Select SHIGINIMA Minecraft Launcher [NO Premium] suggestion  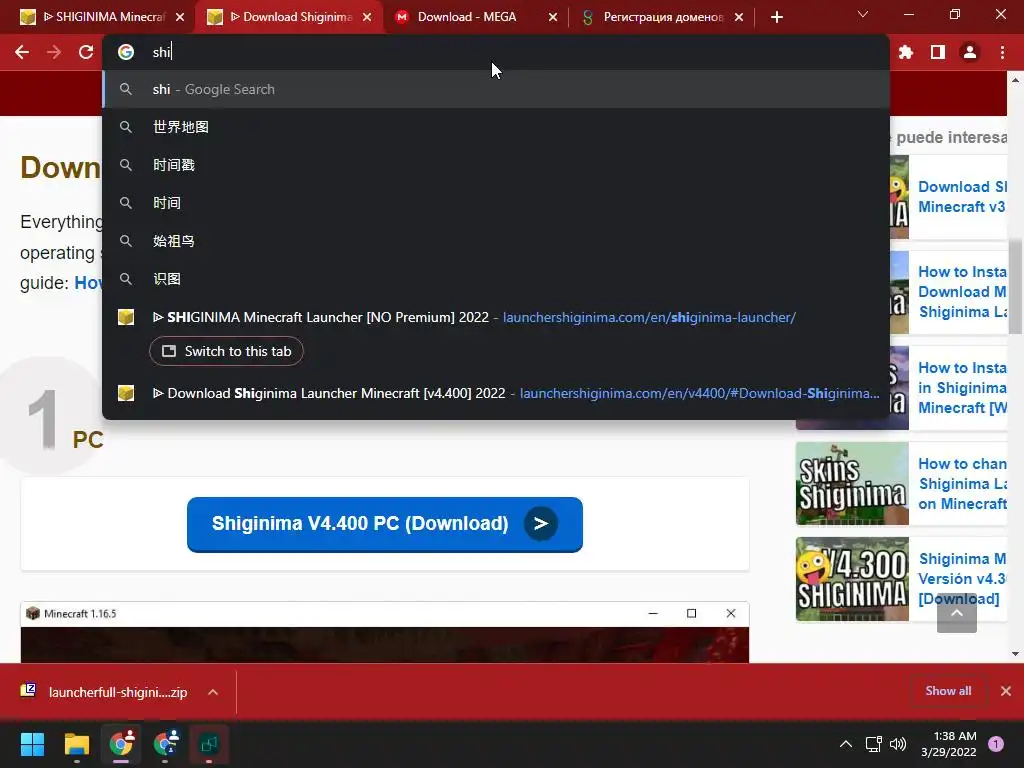496,317
